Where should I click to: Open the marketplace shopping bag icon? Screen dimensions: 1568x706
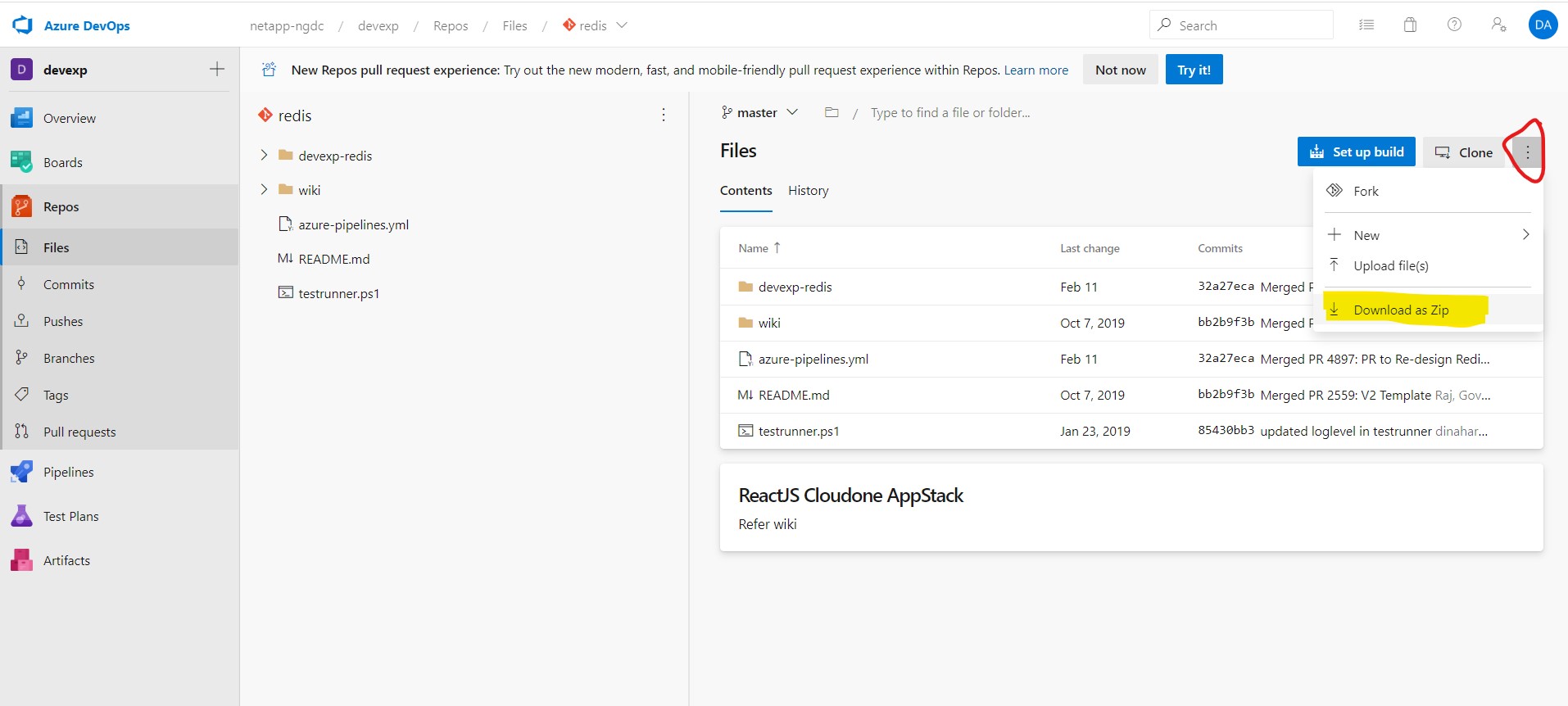click(1410, 25)
